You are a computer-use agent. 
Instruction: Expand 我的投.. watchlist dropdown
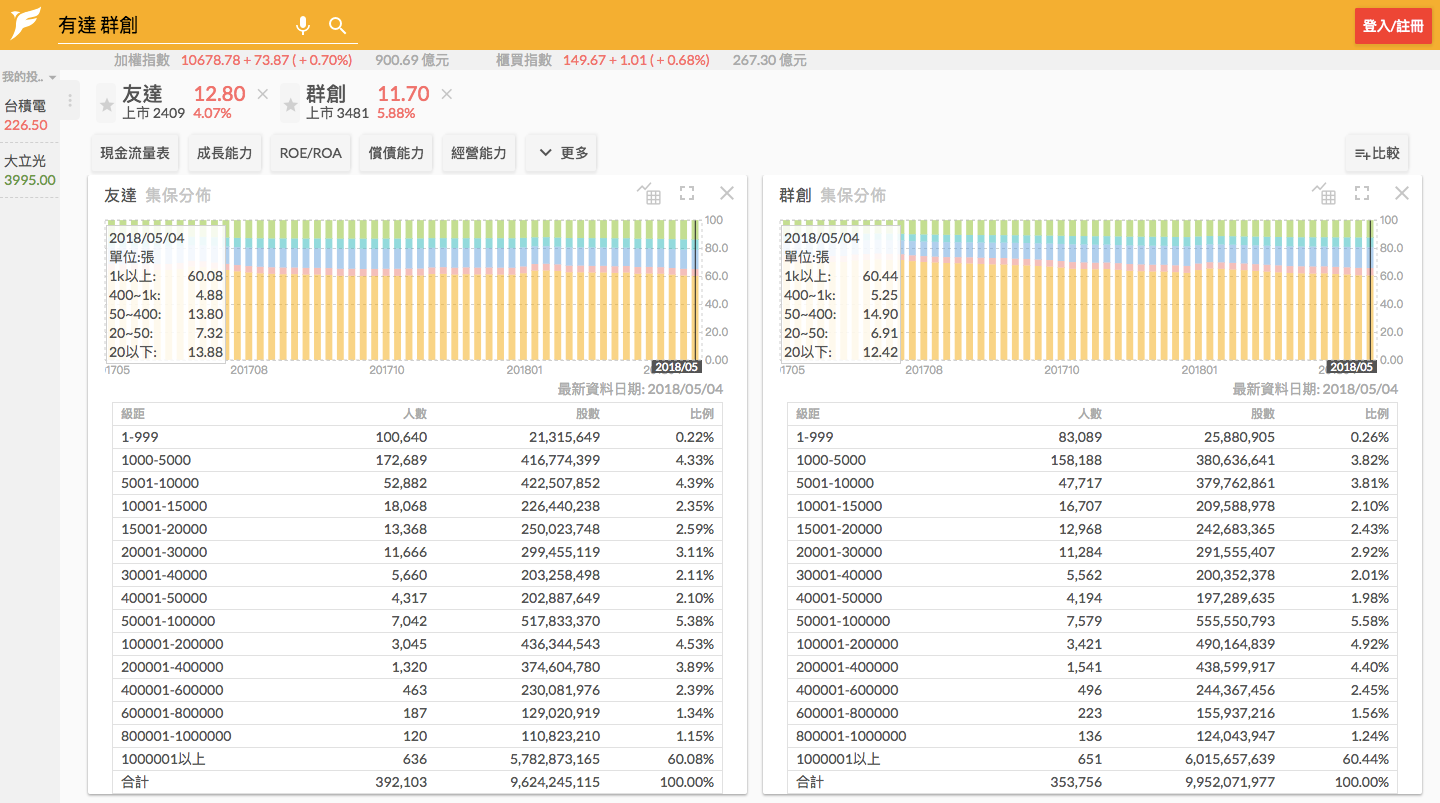[x=29, y=77]
